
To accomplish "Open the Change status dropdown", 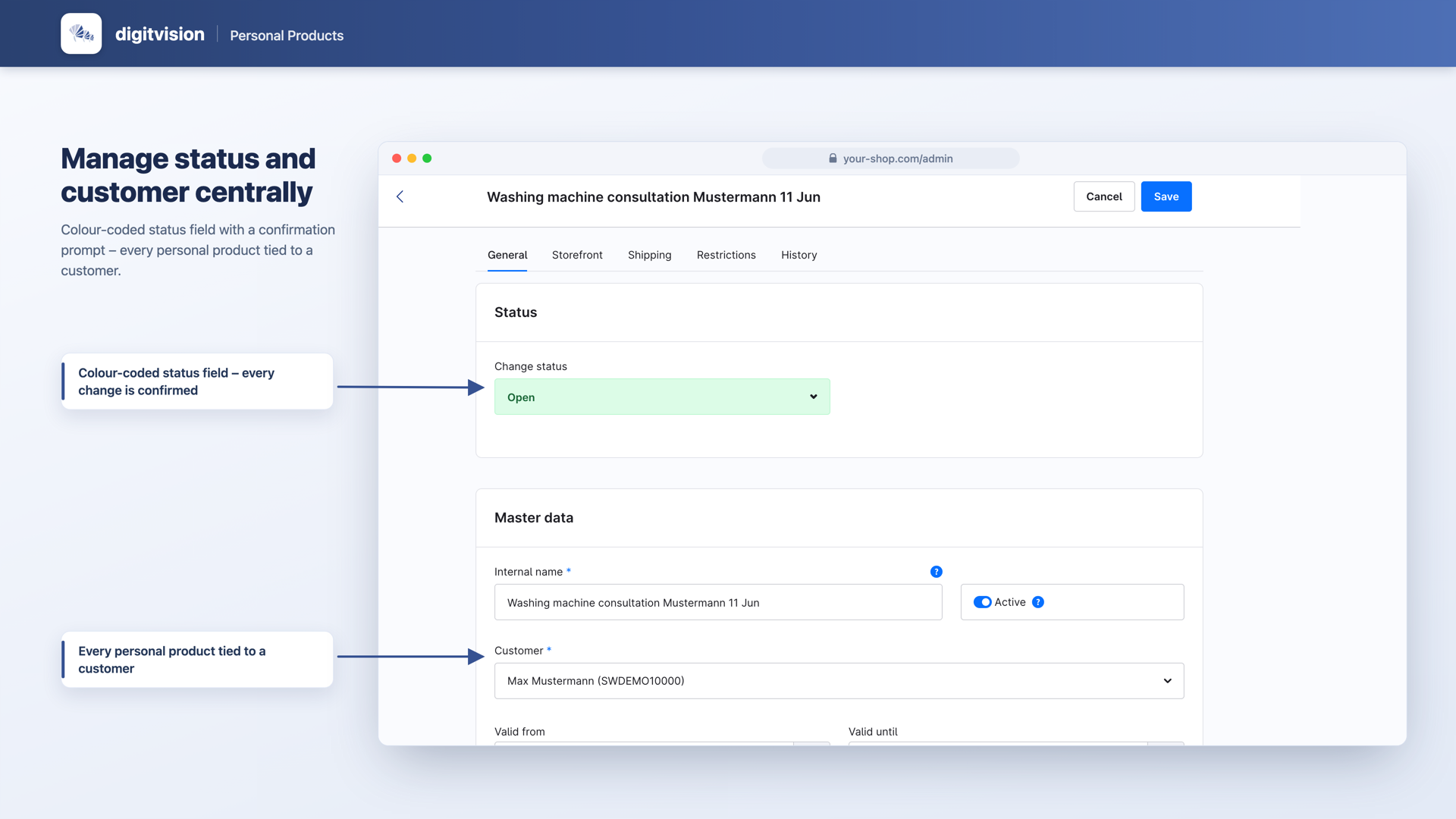I will click(x=662, y=397).
